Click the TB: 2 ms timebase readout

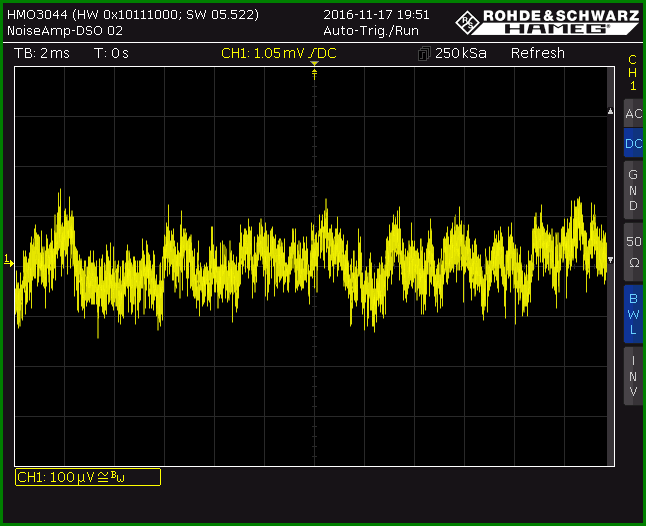point(42,53)
